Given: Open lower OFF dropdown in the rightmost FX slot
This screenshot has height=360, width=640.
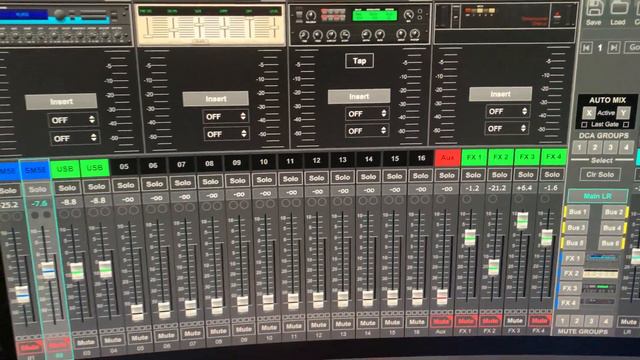Looking at the screenshot, I should pyautogui.click(x=507, y=128).
